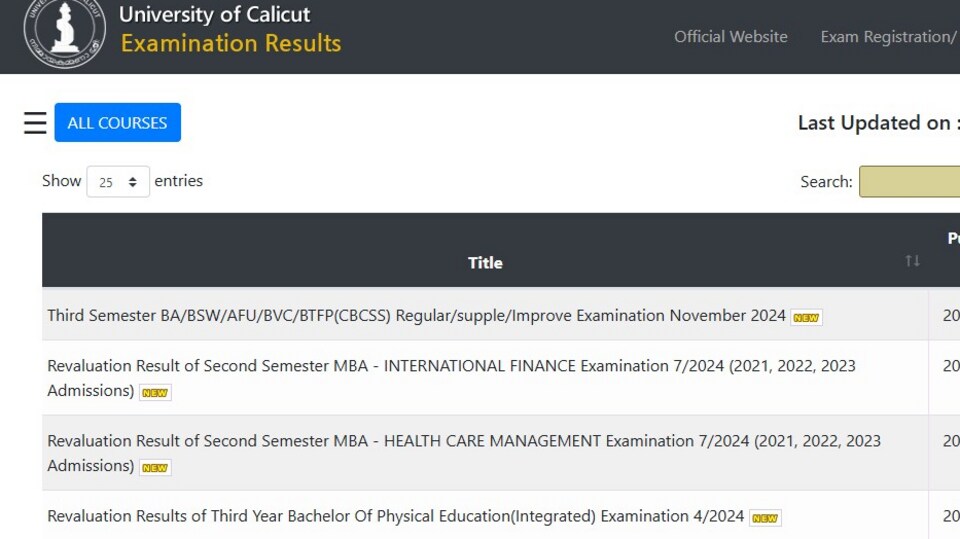The width and height of the screenshot is (960, 539).
Task: Open the Exam Registration nav link
Action: pos(890,37)
